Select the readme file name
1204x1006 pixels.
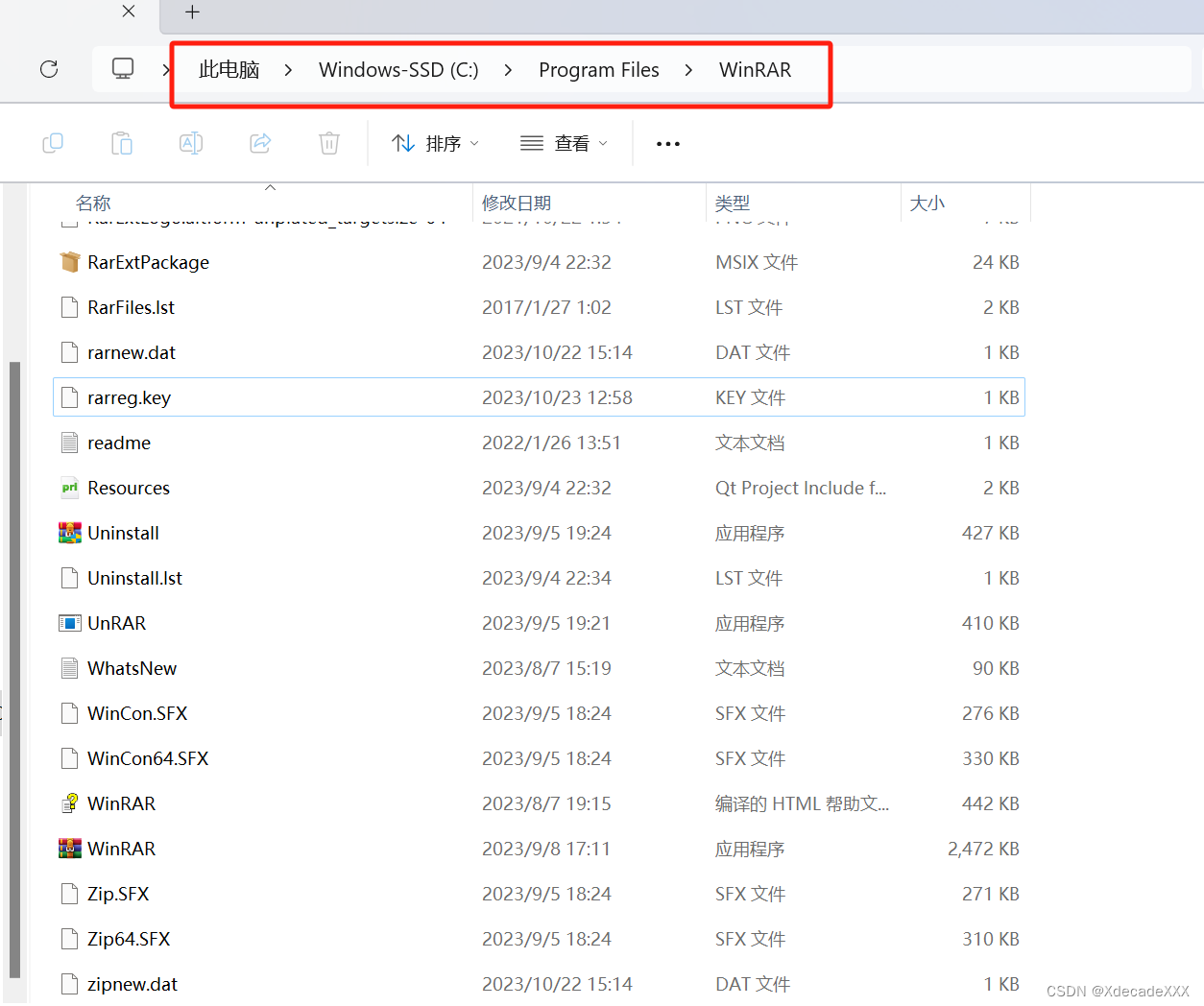coord(119,443)
